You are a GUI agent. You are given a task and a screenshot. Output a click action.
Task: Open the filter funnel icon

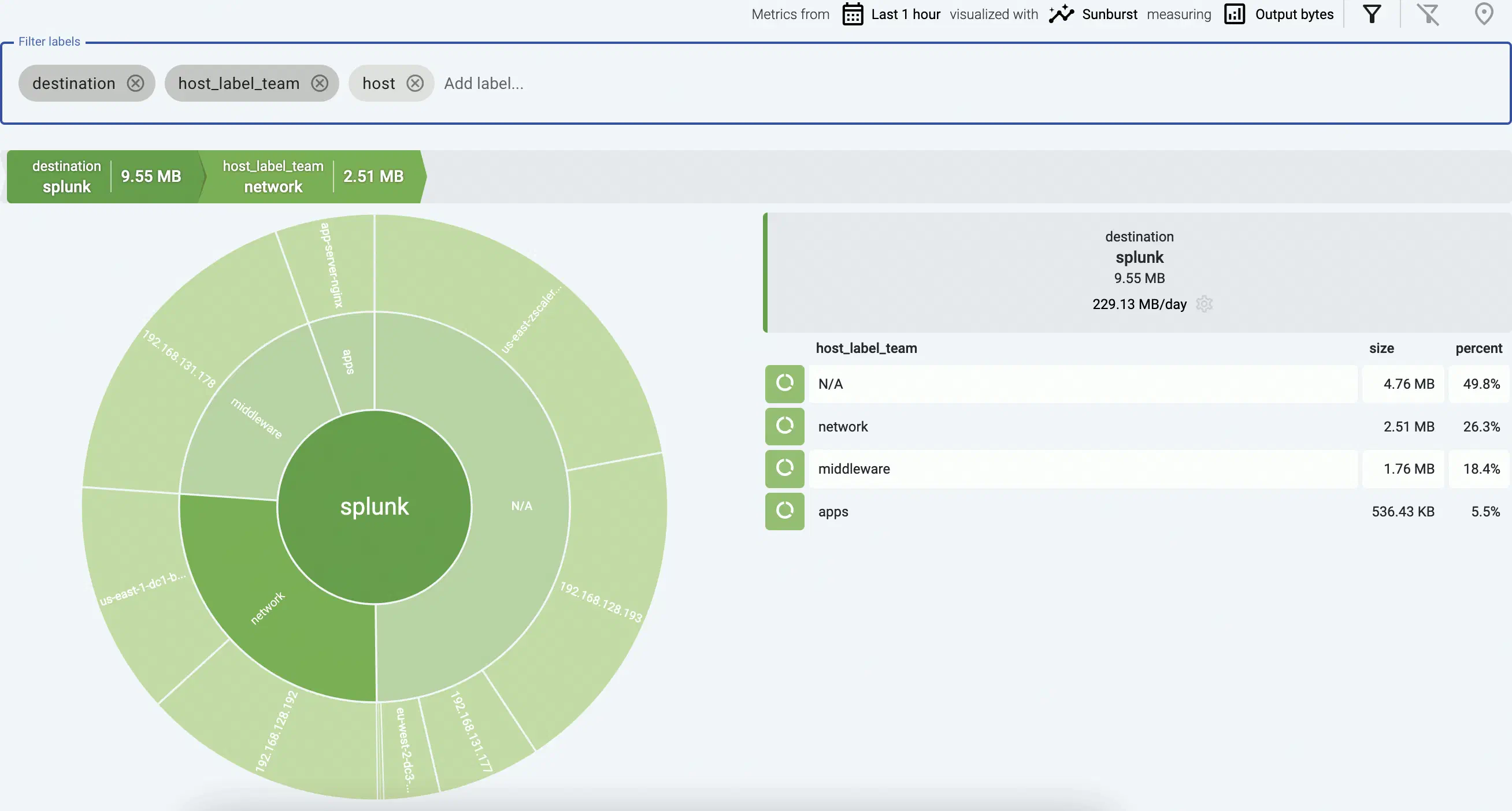coord(1372,14)
